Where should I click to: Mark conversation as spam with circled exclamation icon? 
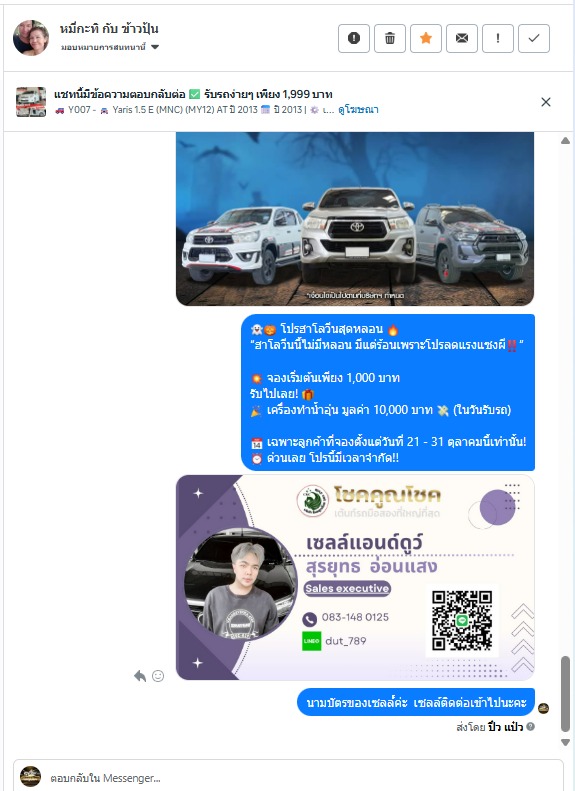[354, 38]
